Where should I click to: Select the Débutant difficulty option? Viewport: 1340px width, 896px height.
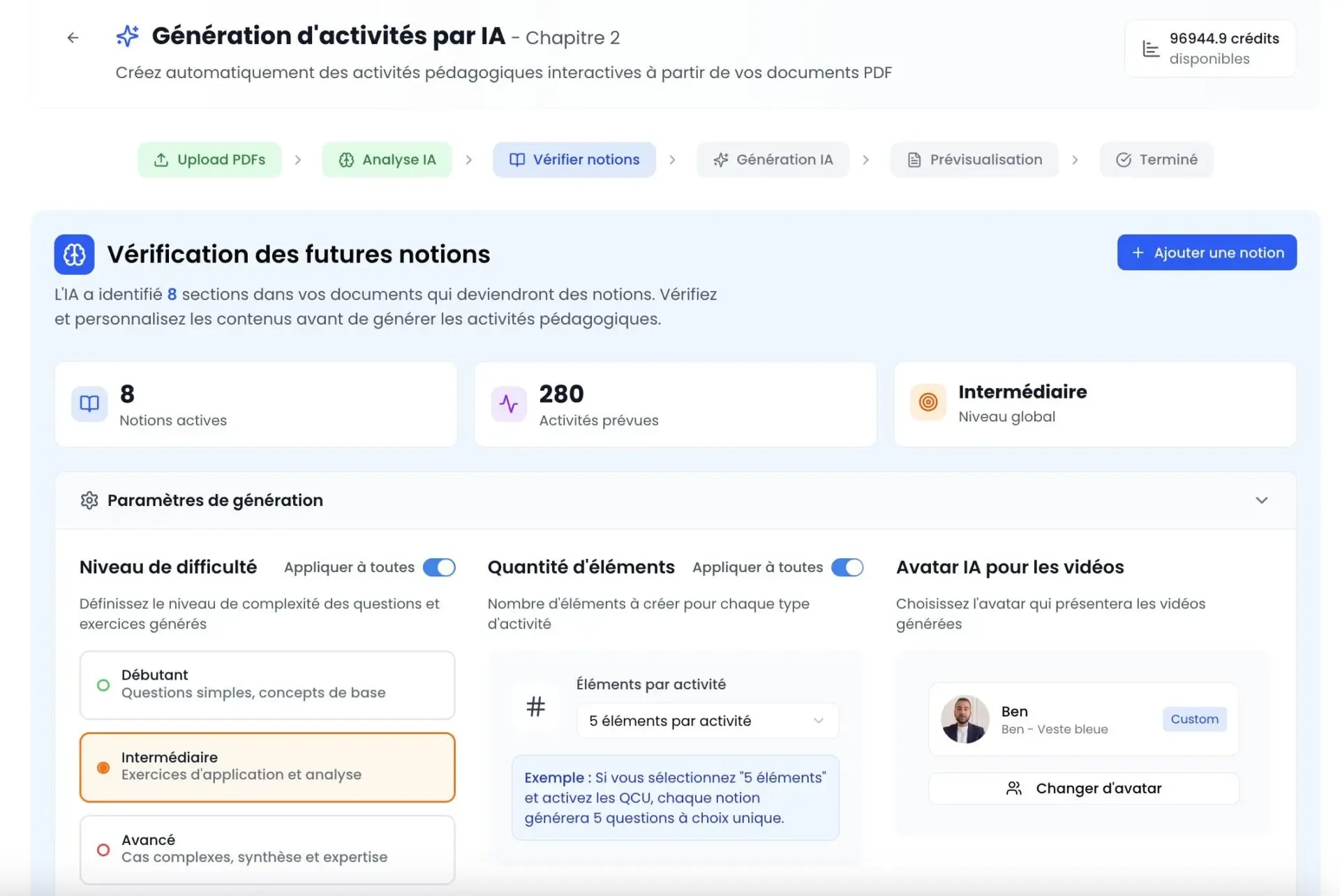pos(267,685)
